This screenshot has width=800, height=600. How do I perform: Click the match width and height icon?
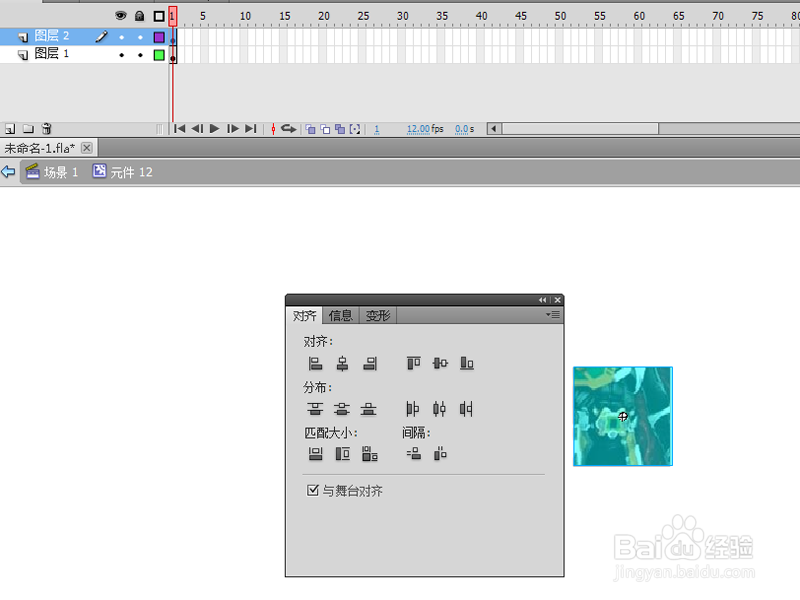[x=370, y=454]
